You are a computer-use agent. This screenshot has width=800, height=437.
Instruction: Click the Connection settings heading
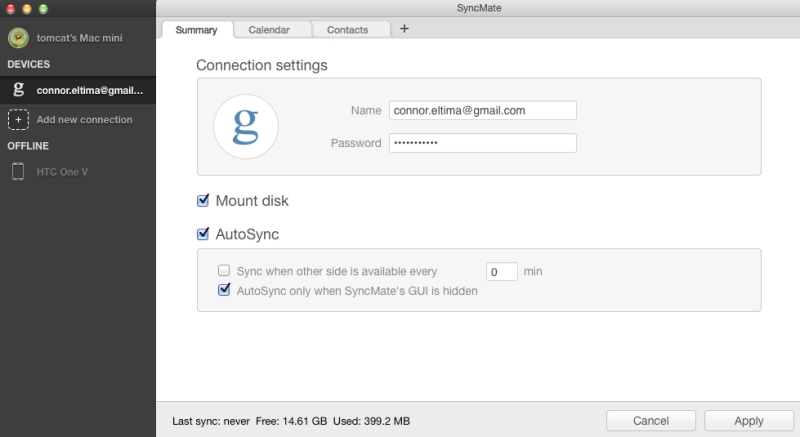point(262,65)
